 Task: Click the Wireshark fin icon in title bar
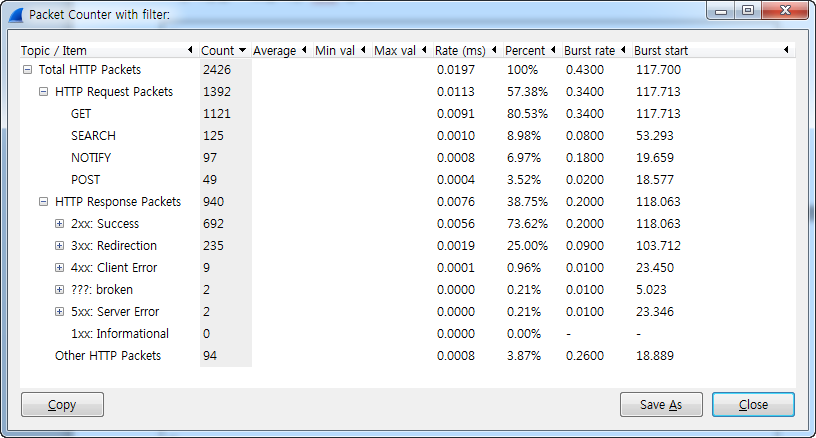[x=15, y=14]
